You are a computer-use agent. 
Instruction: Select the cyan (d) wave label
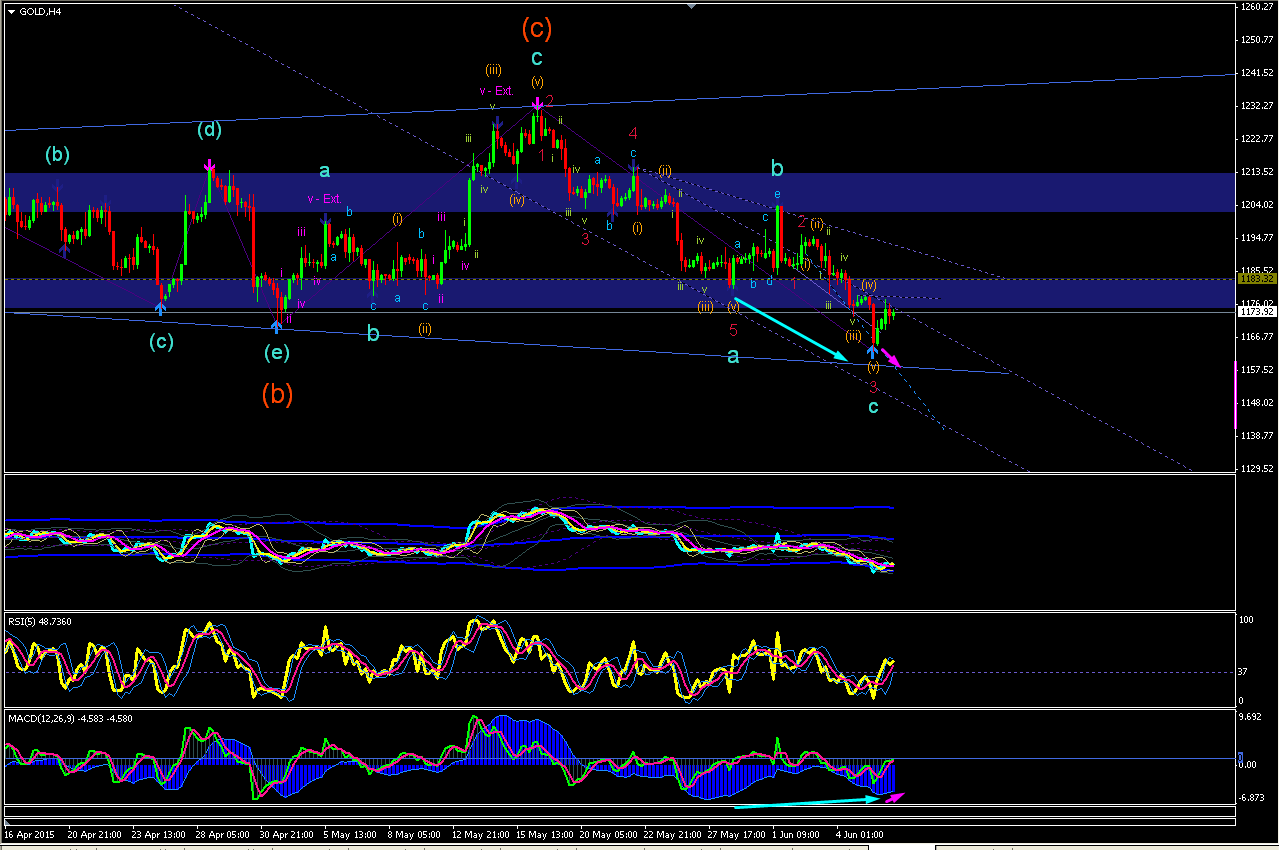pyautogui.click(x=209, y=129)
